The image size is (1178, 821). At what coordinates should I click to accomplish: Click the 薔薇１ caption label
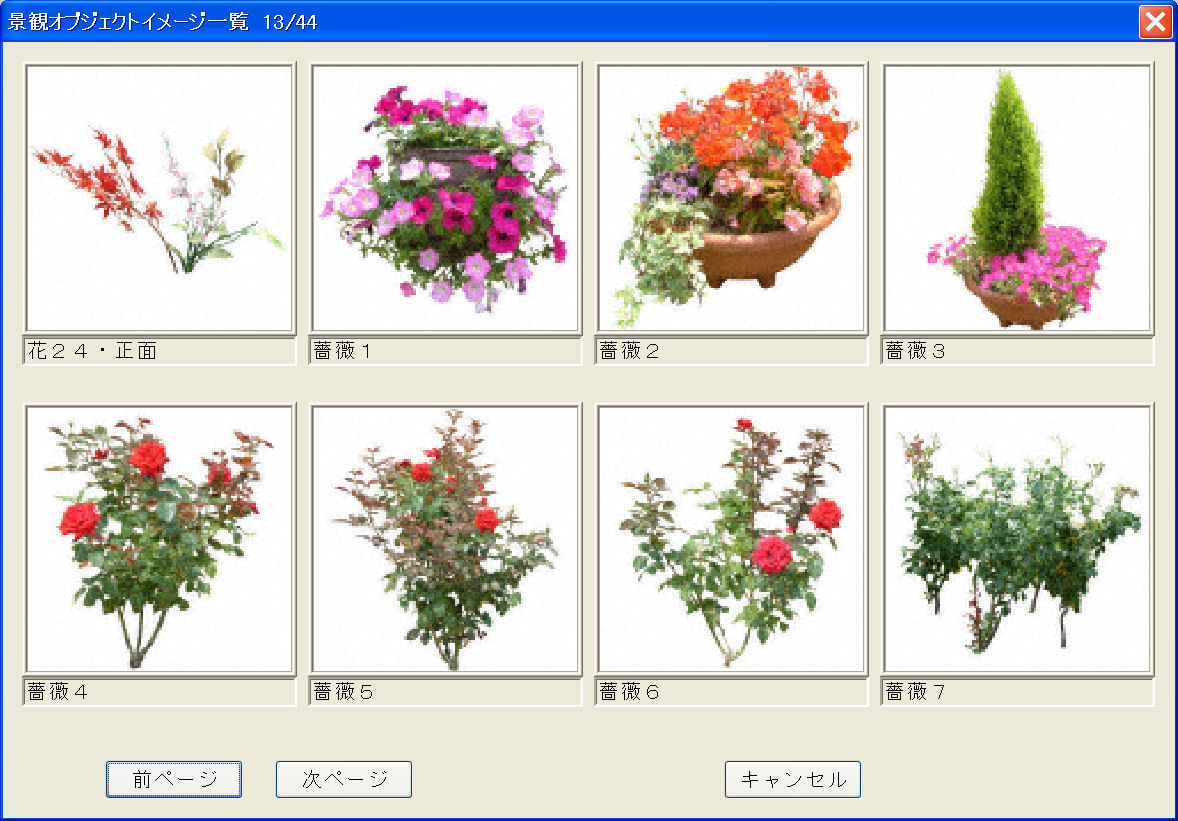tap(446, 351)
